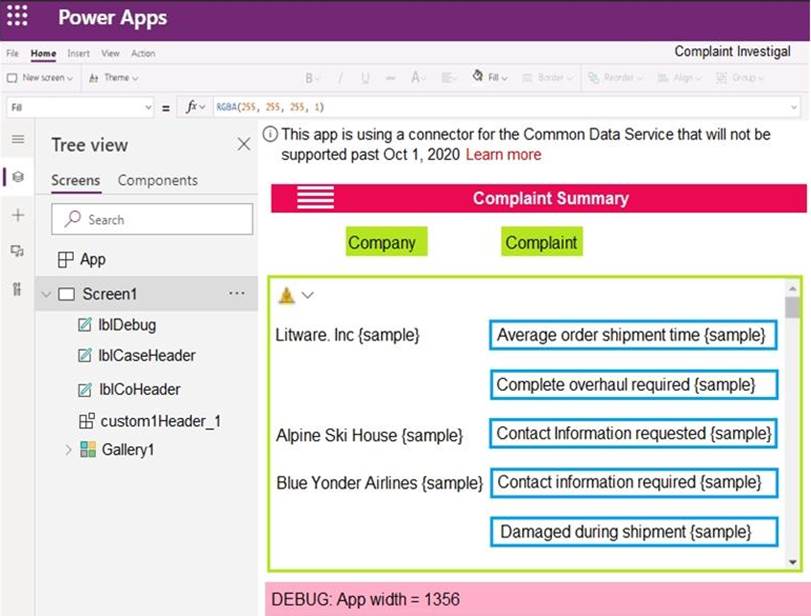
Task: Collapse the Screen1 tree node
Action: coord(46,294)
